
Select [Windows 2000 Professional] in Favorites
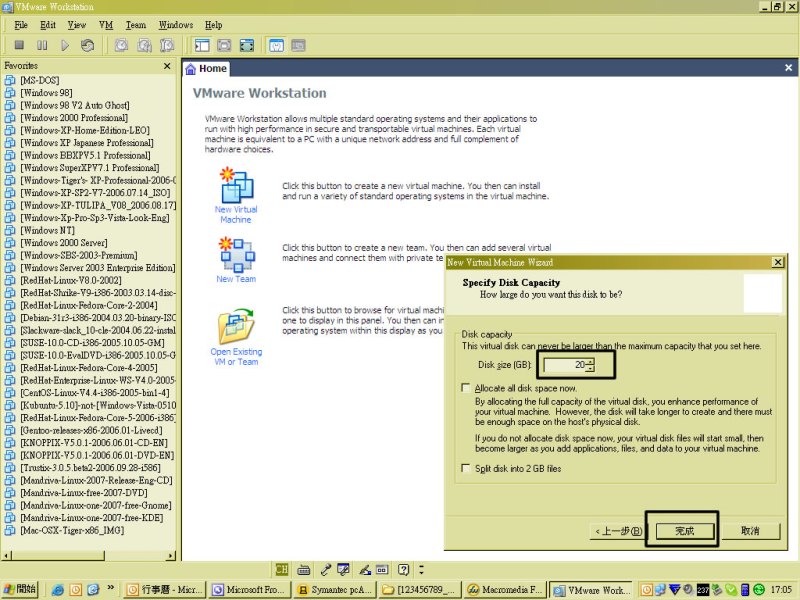click(74, 117)
